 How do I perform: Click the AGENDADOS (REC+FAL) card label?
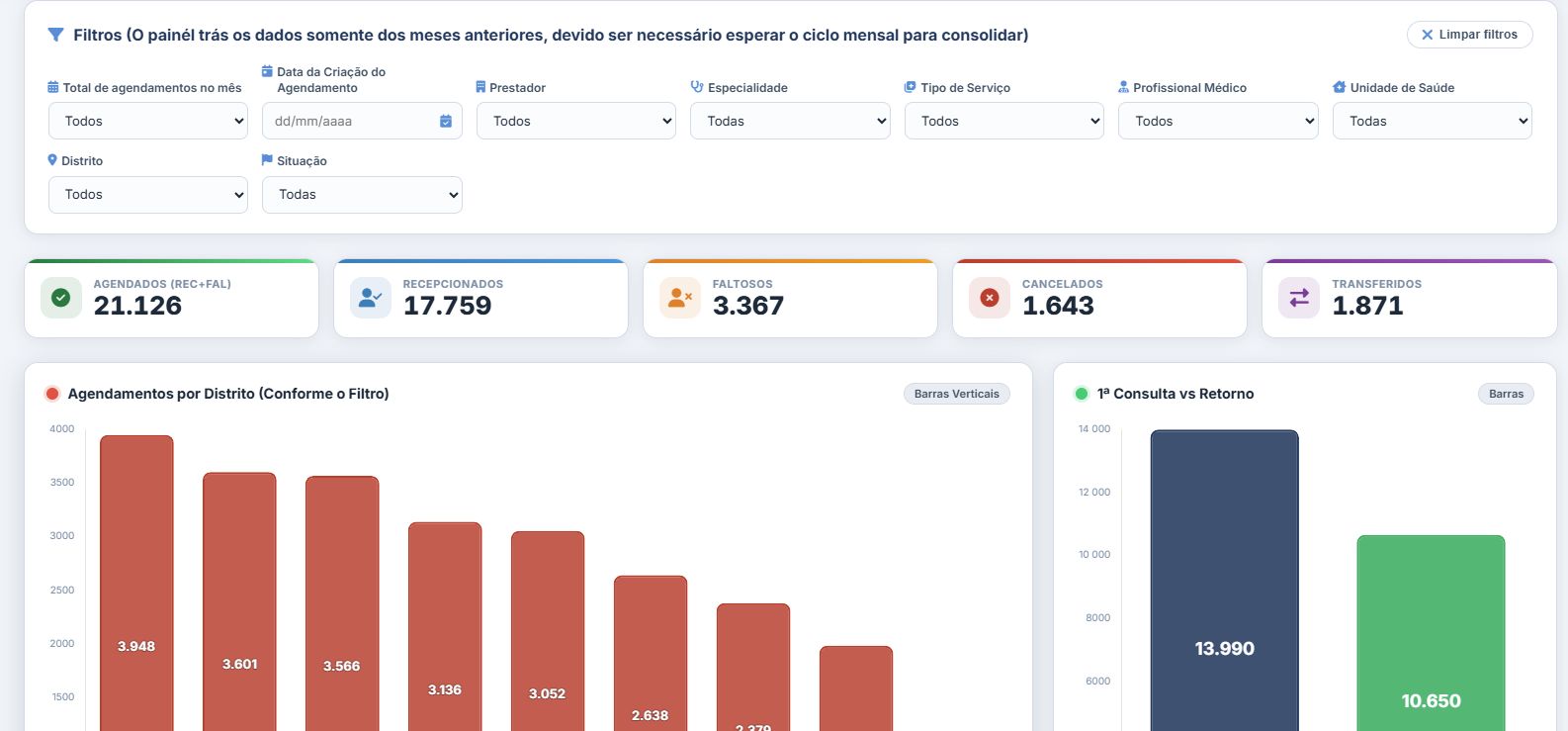(x=162, y=284)
